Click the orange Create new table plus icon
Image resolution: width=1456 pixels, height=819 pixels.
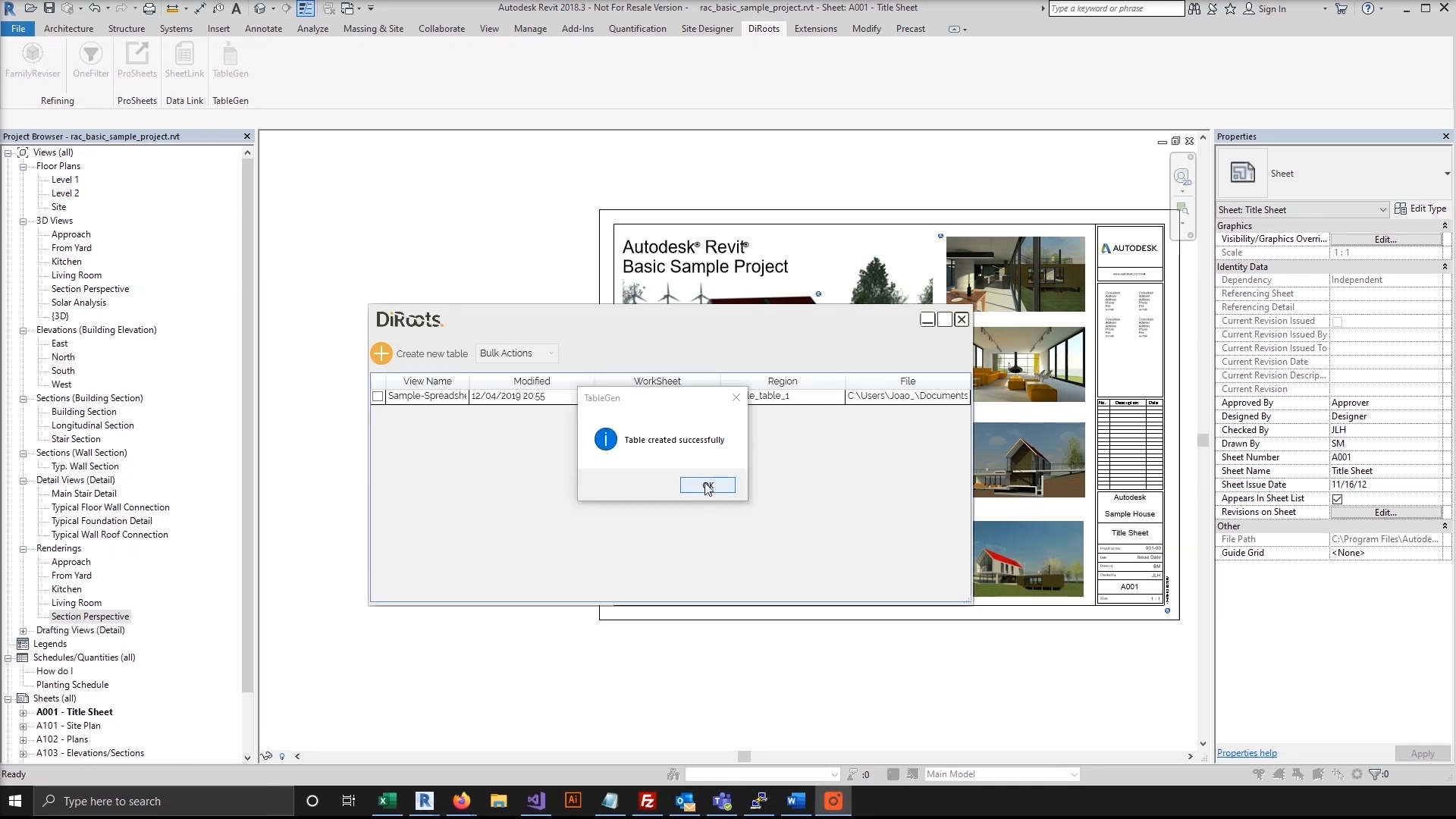pos(381,353)
